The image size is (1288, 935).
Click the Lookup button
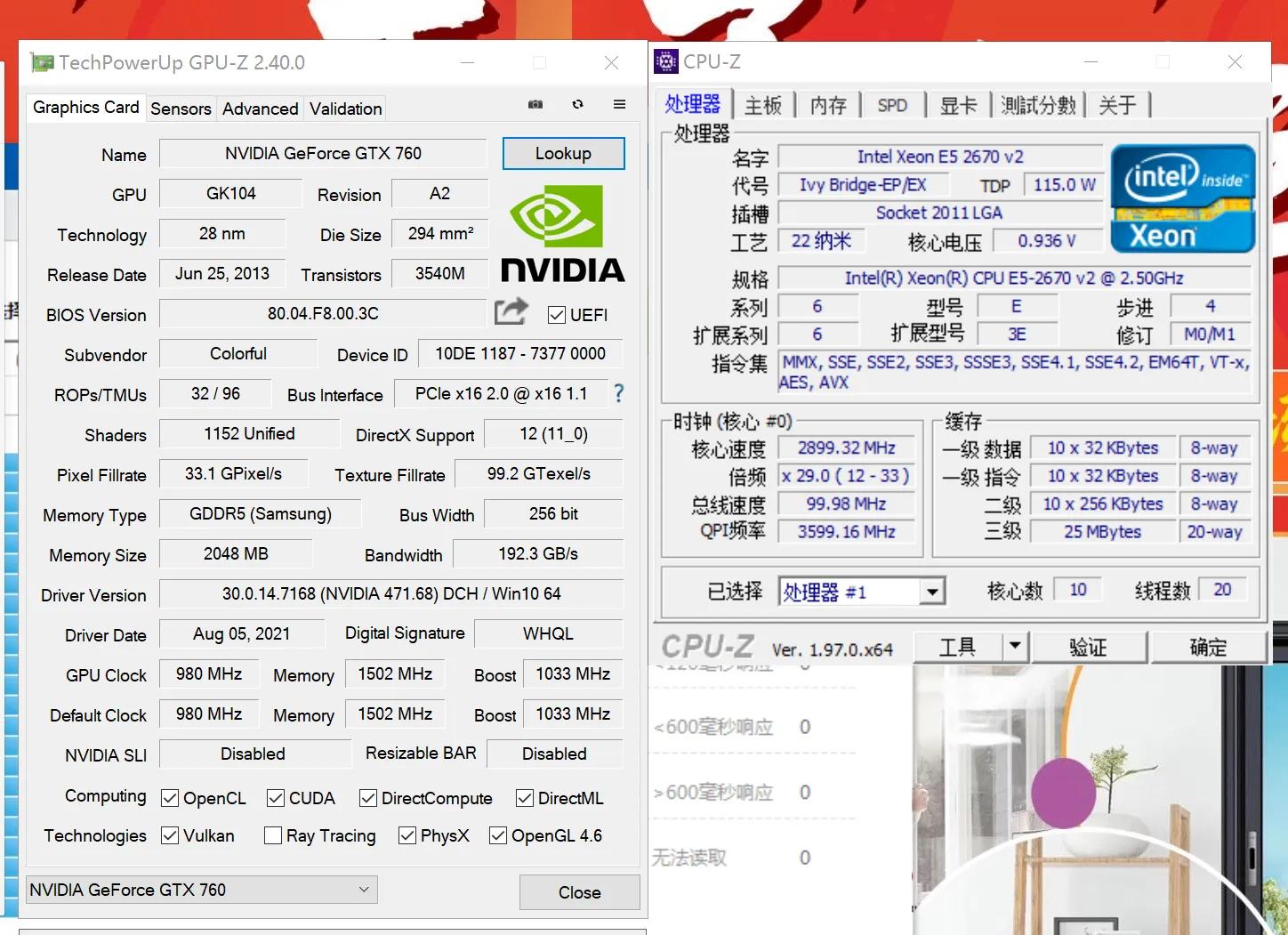[x=562, y=153]
